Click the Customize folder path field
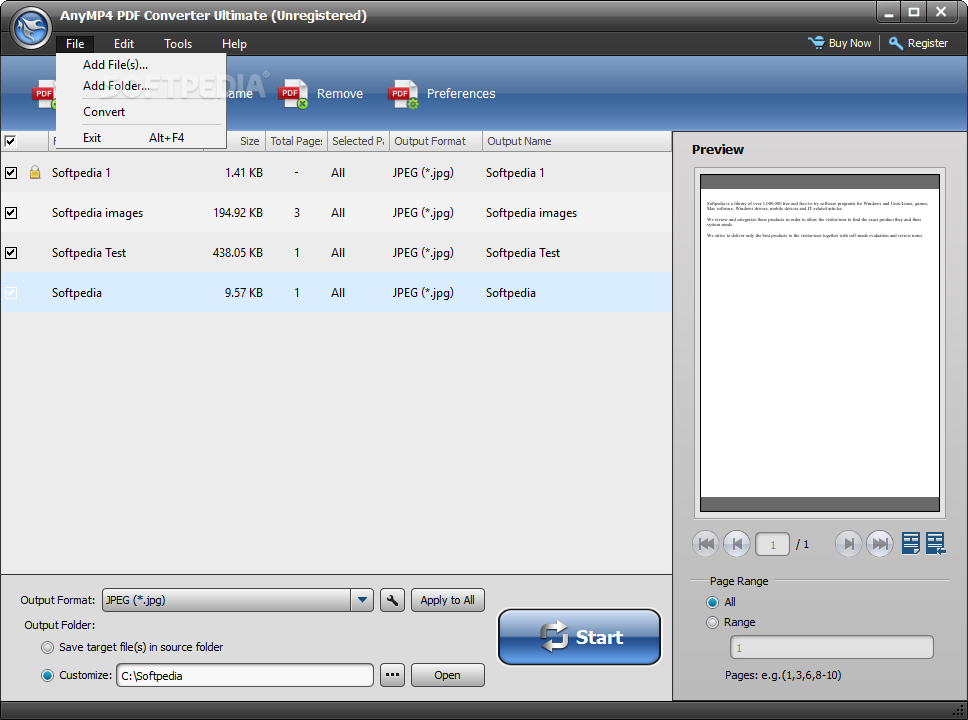This screenshot has width=968, height=720. coord(244,676)
